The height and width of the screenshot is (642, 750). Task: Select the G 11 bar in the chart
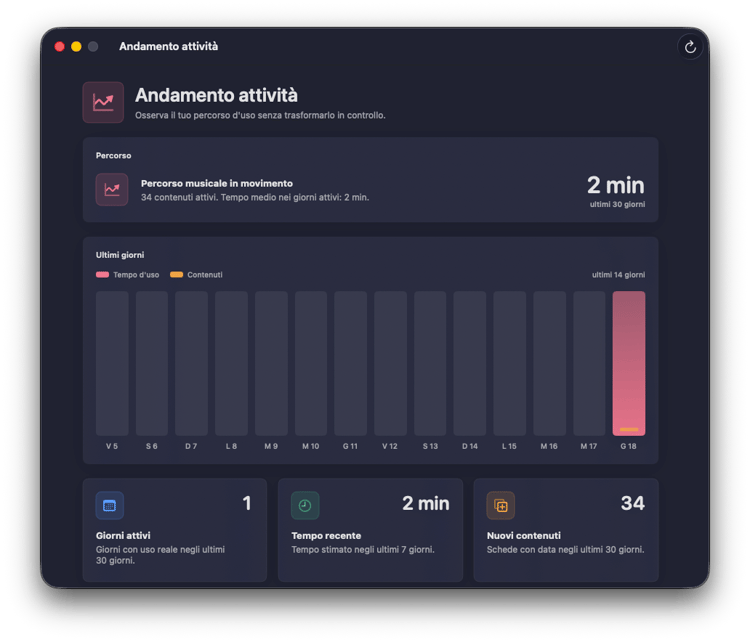351,363
